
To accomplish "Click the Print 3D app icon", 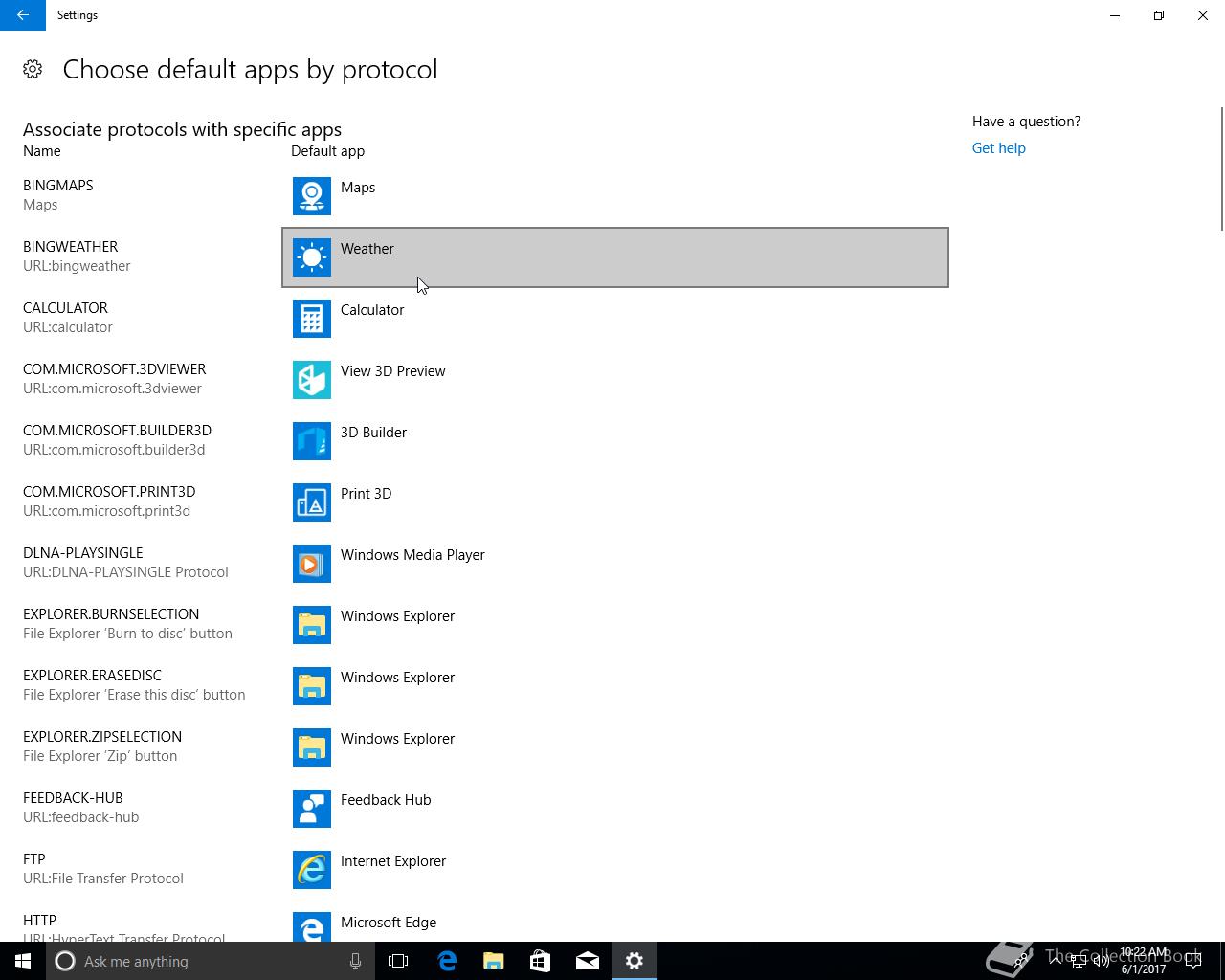I will (x=312, y=502).
